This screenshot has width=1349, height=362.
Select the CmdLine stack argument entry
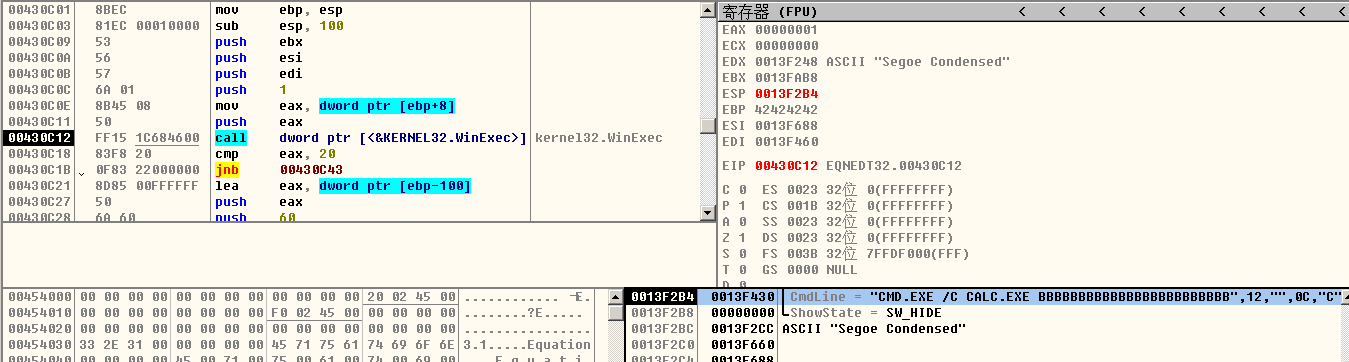pyautogui.click(x=1065, y=297)
